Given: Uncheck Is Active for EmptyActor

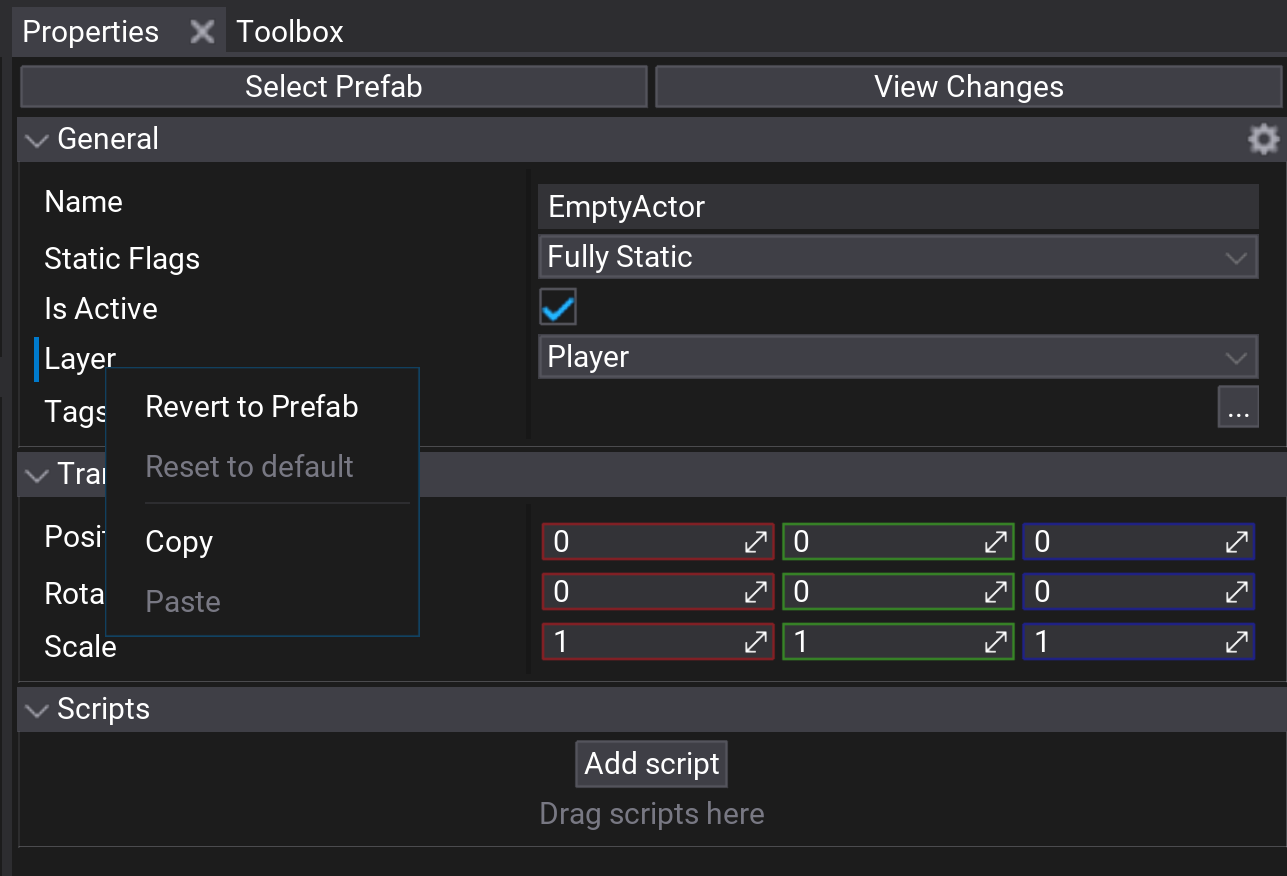Looking at the screenshot, I should click(557, 307).
